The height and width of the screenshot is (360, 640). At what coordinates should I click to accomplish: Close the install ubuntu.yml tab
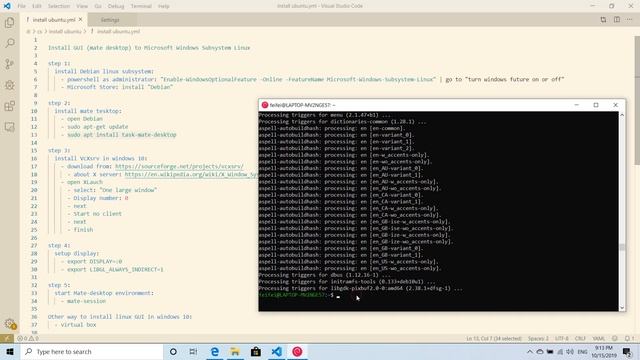click(80, 20)
